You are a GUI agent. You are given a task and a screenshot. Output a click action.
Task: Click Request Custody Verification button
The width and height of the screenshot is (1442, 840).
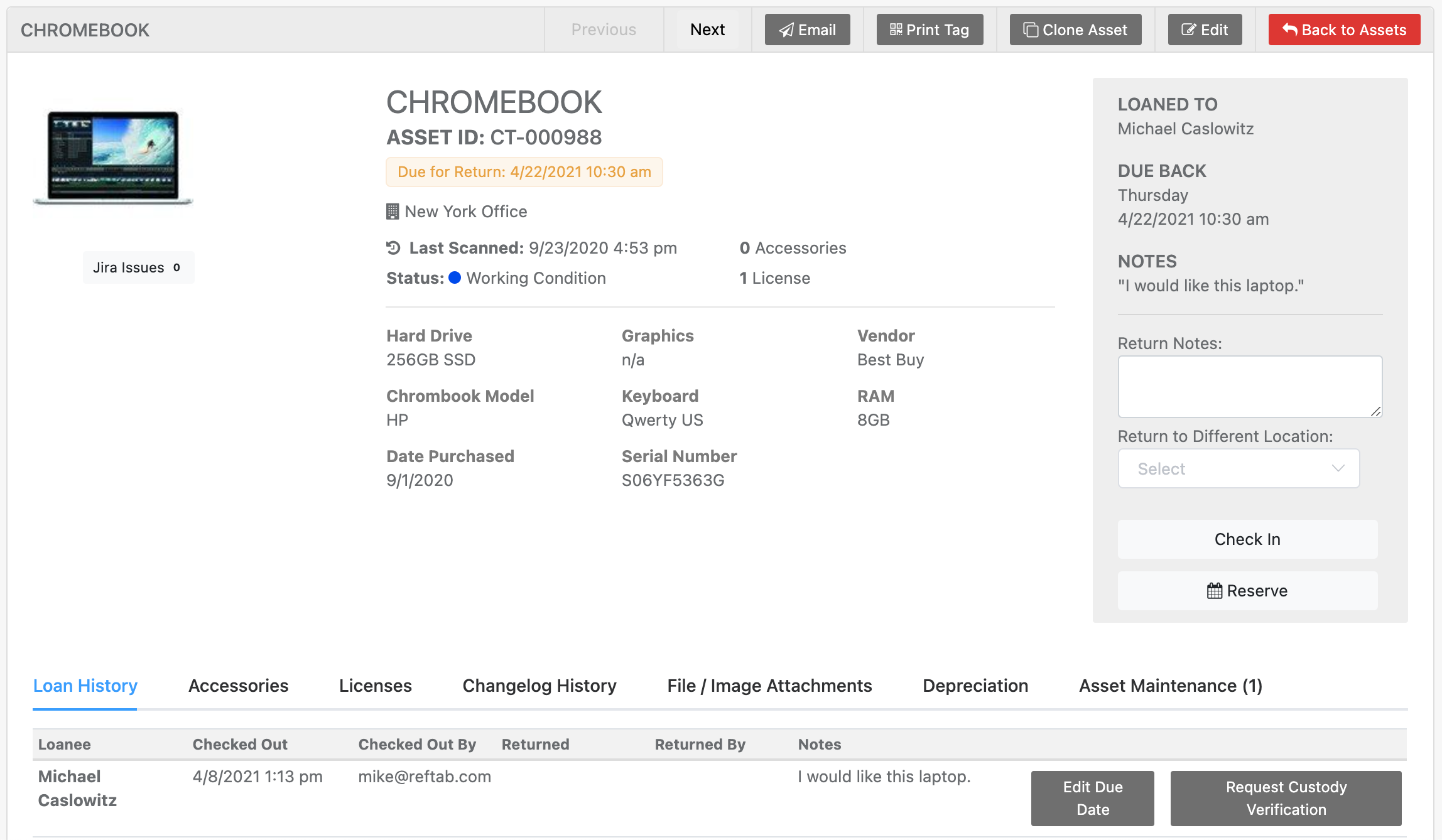(1286, 798)
